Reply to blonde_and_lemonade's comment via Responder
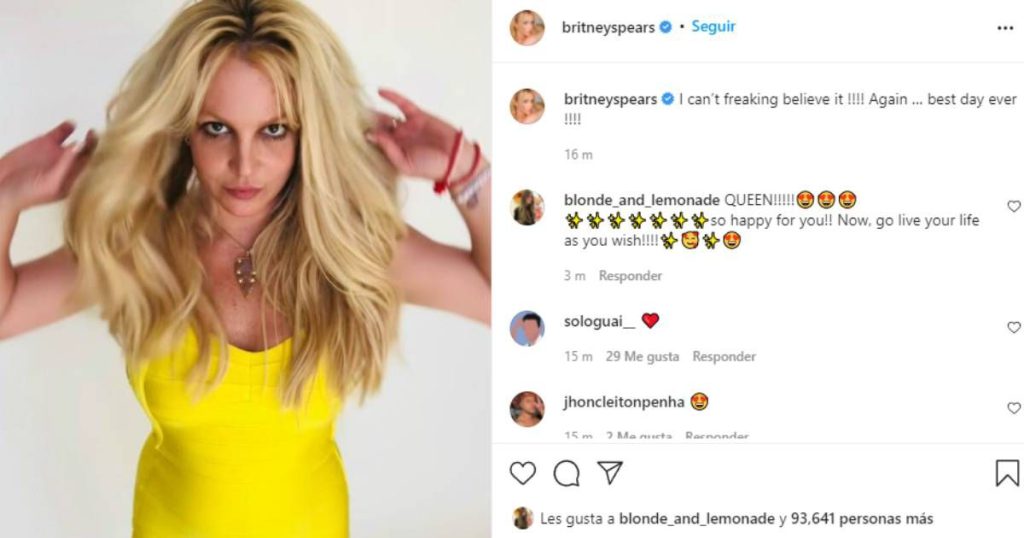Image resolution: width=1024 pixels, height=538 pixels. click(630, 276)
